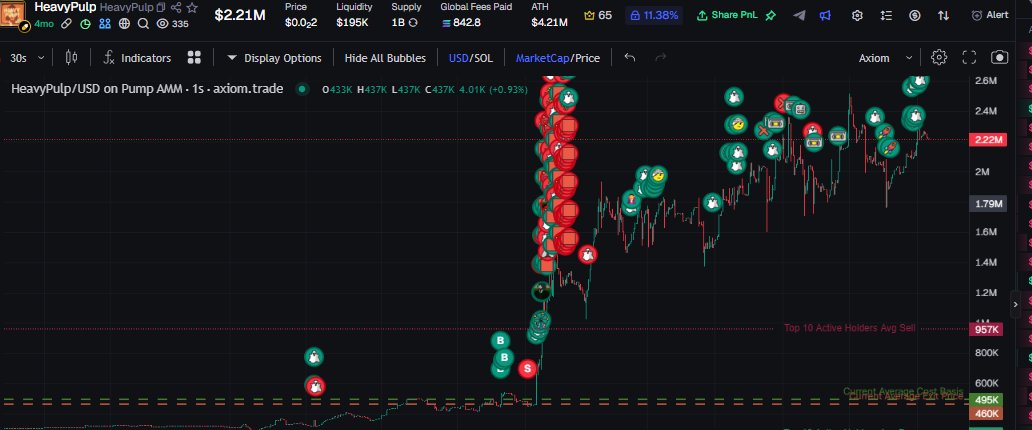Click the Telegram paper-plane icon
The image size is (1032, 430).
799,15
